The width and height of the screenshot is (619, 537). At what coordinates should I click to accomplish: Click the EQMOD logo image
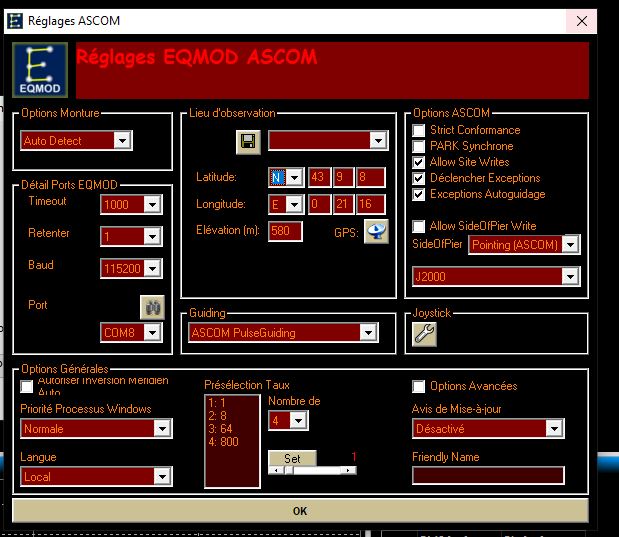coord(40,70)
